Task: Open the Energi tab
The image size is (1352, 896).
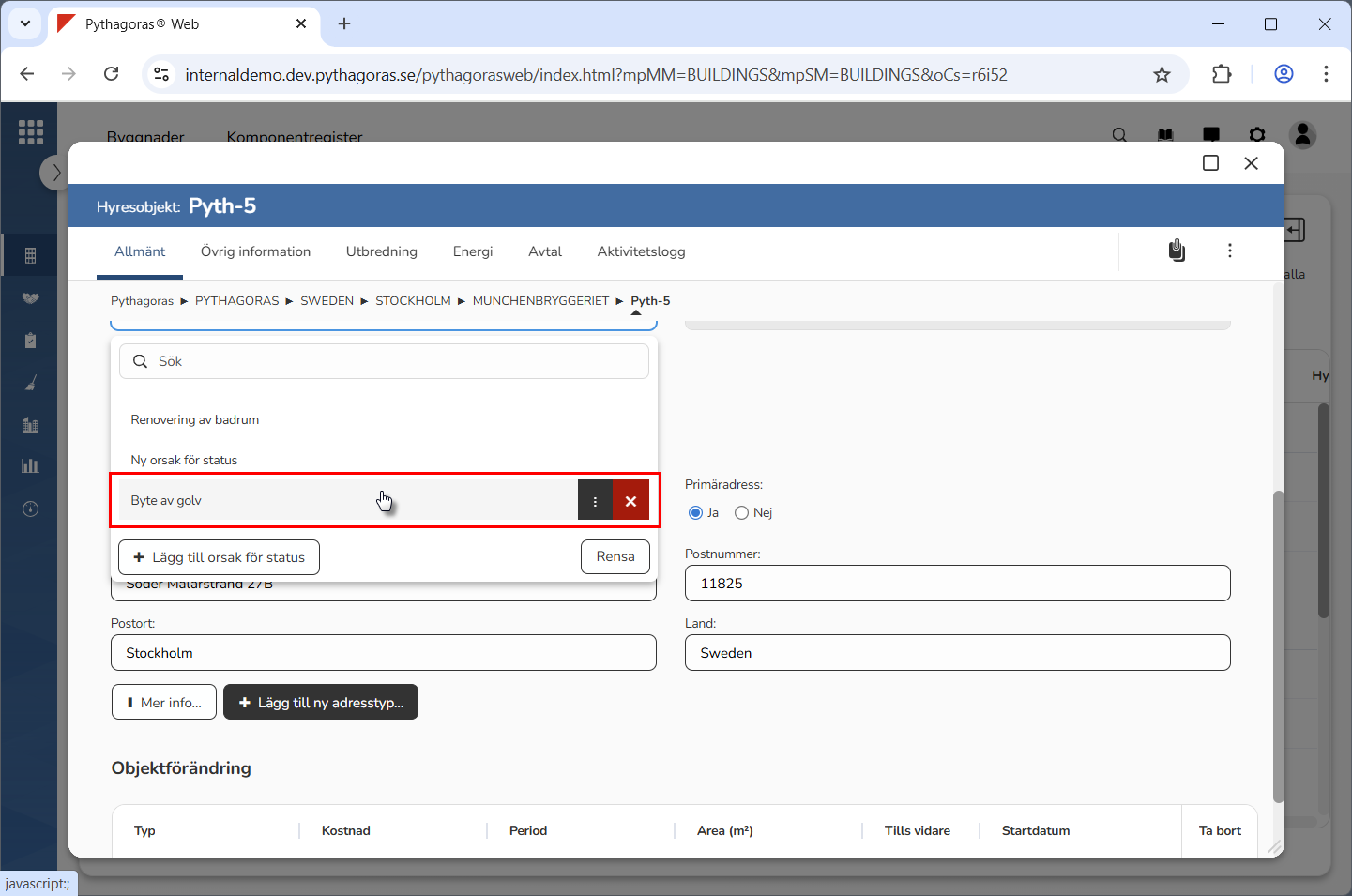Action: pos(472,251)
